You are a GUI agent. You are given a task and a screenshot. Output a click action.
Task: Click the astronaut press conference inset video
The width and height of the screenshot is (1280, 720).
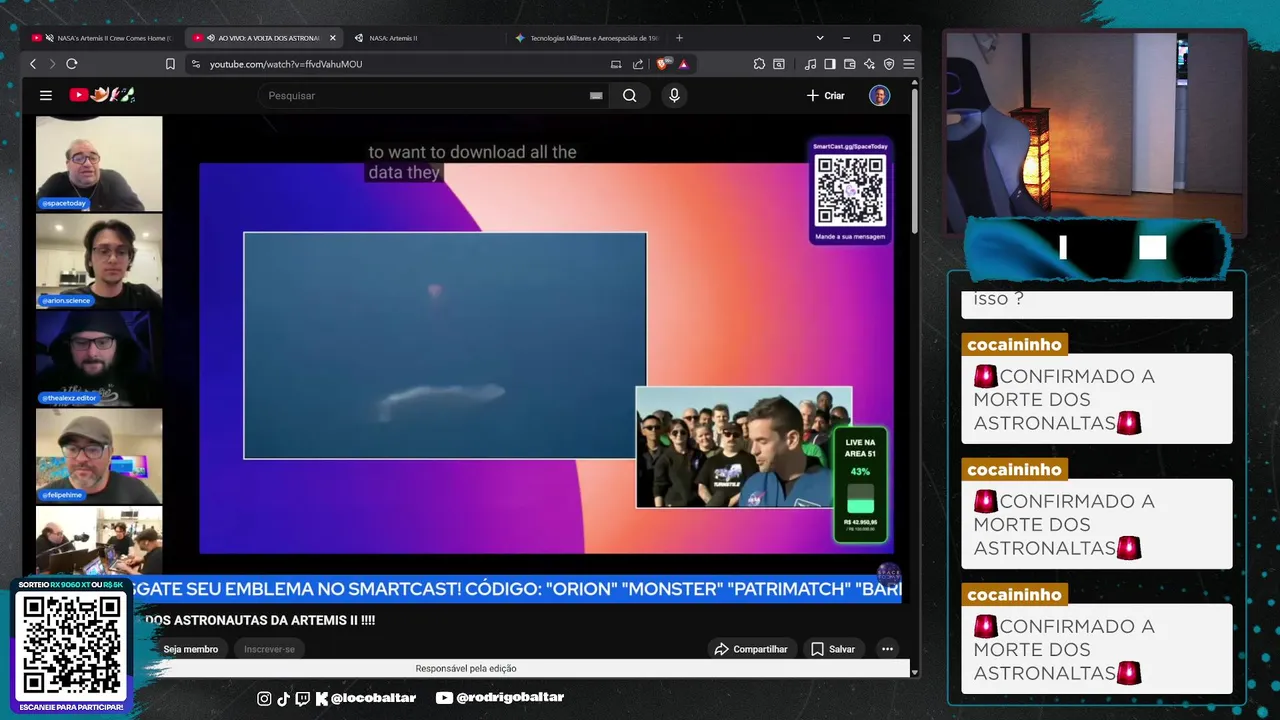743,447
